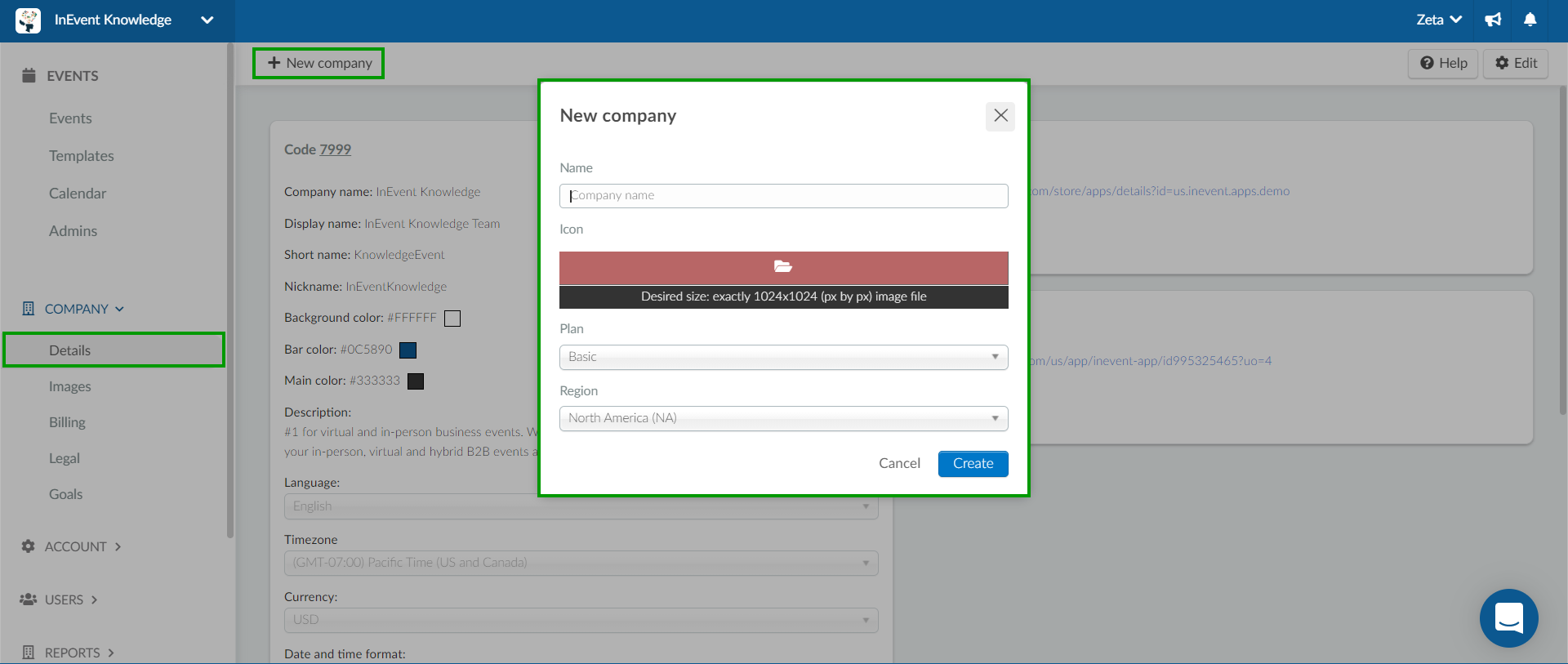Focus the Company name input field
This screenshot has height=664, width=1568.
783,196
